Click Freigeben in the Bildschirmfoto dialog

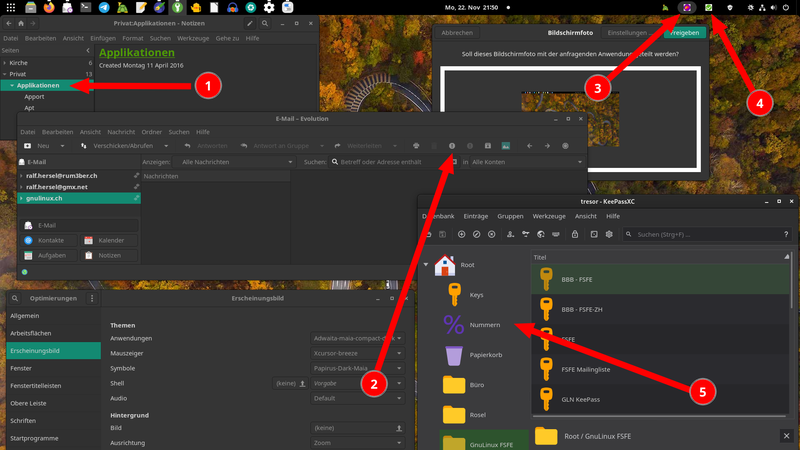click(x=685, y=33)
